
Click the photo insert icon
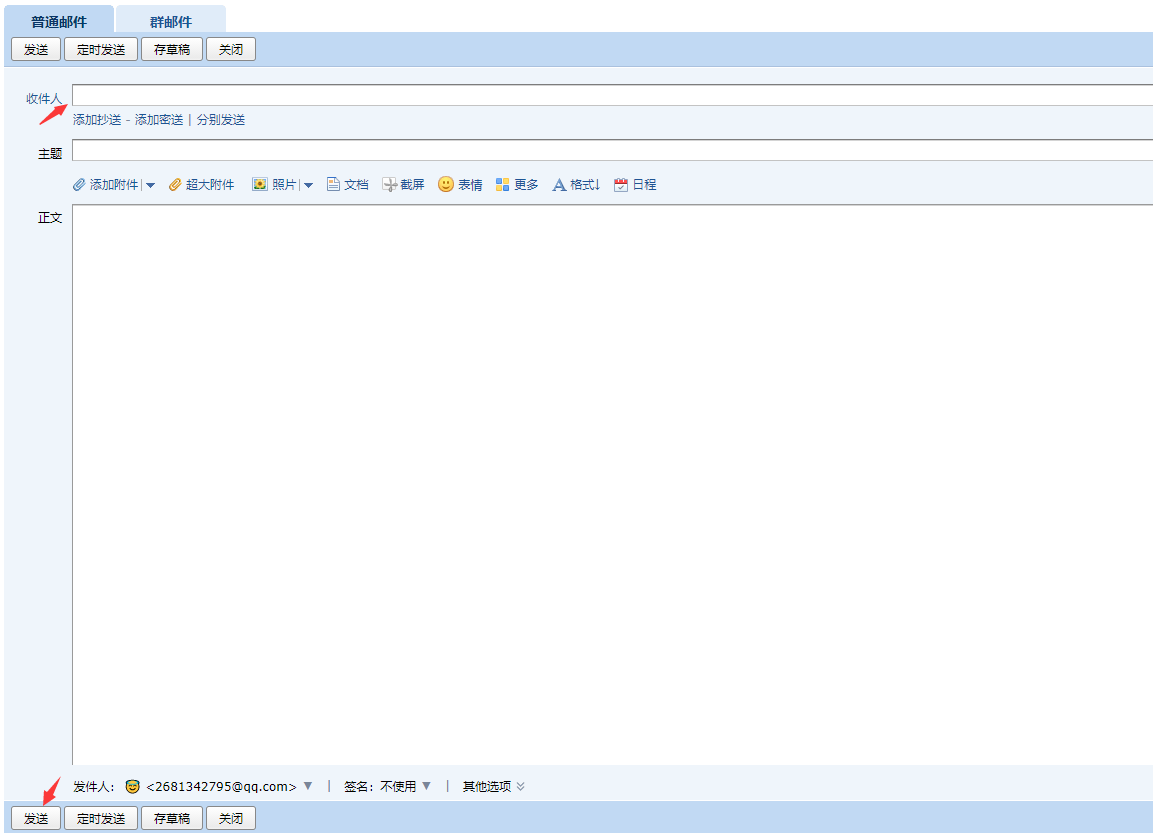point(260,185)
